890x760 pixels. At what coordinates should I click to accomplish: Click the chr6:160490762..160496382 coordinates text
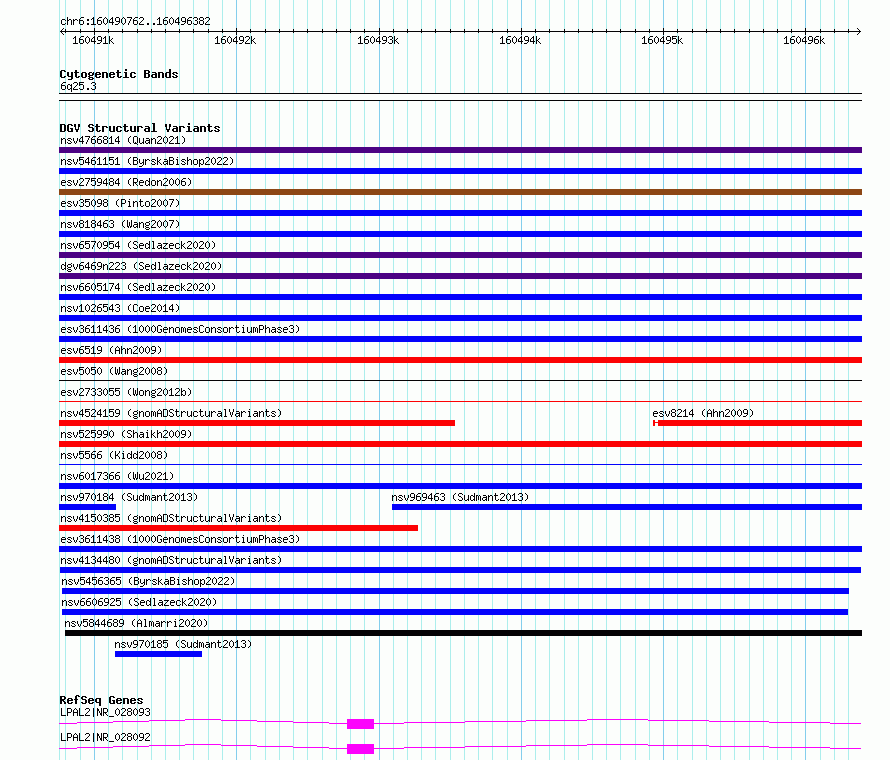coord(135,21)
